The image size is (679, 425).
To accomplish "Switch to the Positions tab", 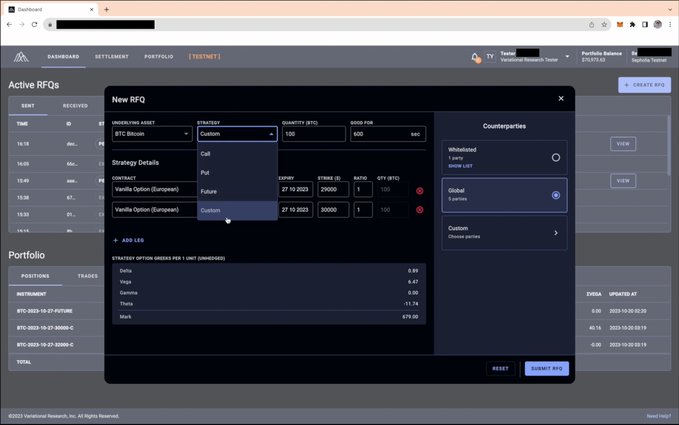I will (35, 276).
